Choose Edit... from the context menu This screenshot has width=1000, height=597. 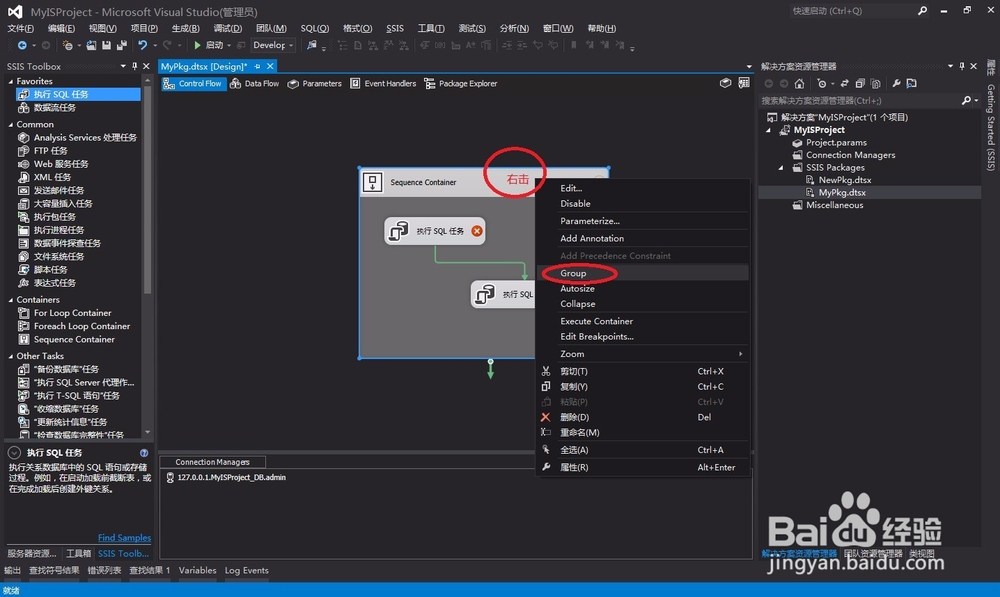coord(642,188)
